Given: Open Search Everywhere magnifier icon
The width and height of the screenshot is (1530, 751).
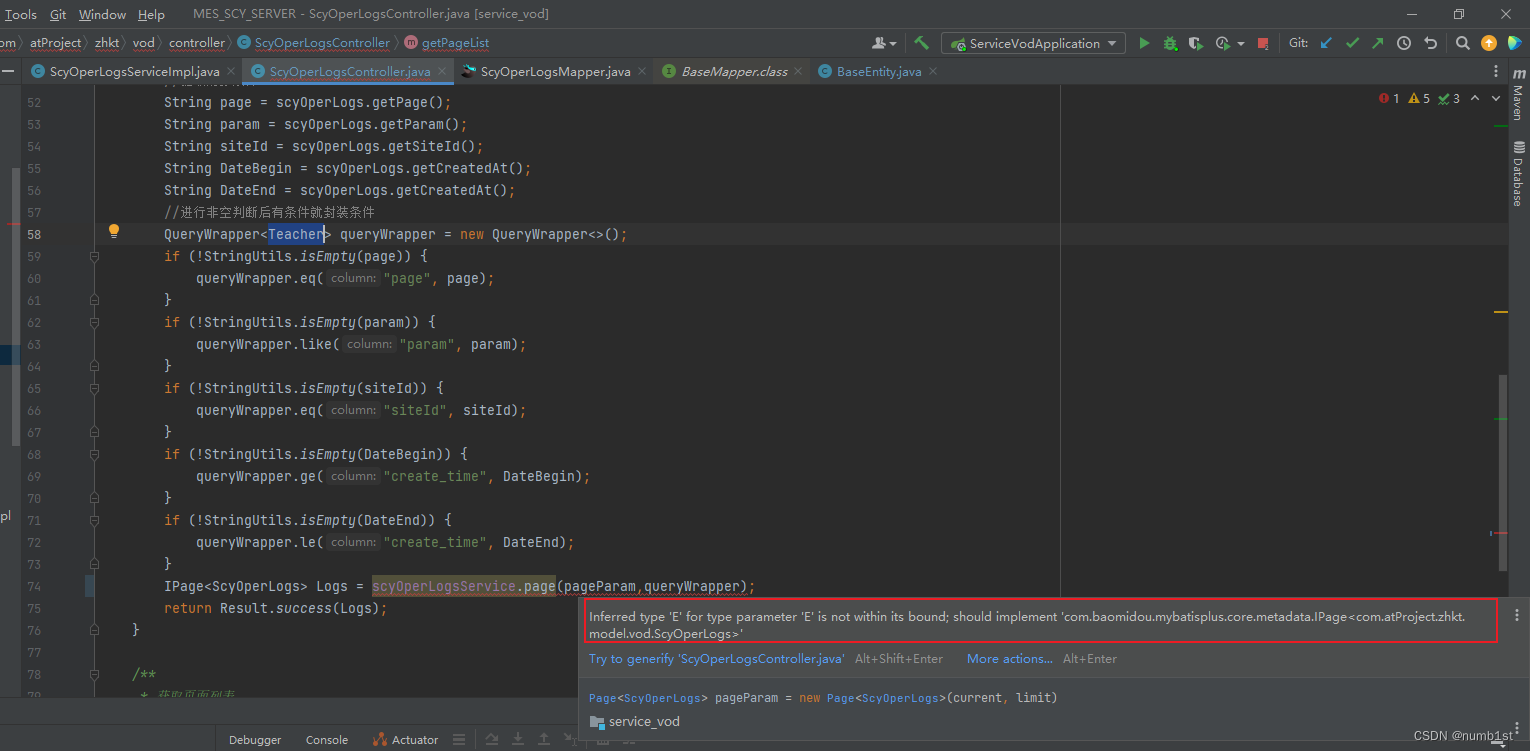Looking at the screenshot, I should (x=1463, y=43).
